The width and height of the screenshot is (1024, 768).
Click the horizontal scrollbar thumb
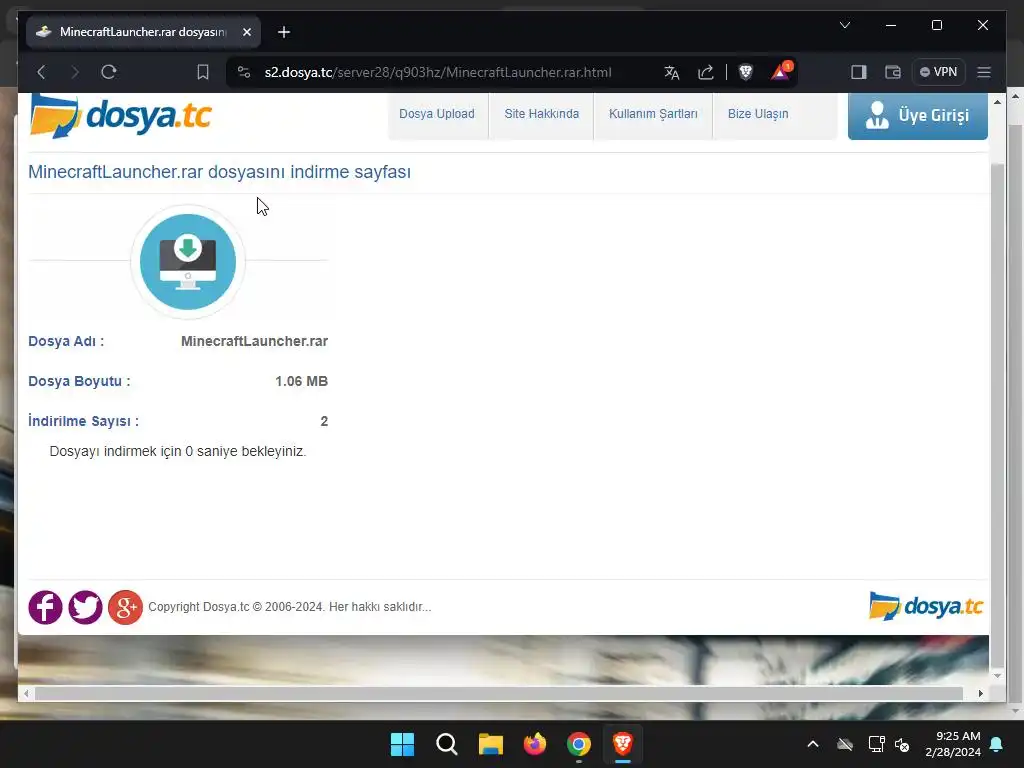499,694
